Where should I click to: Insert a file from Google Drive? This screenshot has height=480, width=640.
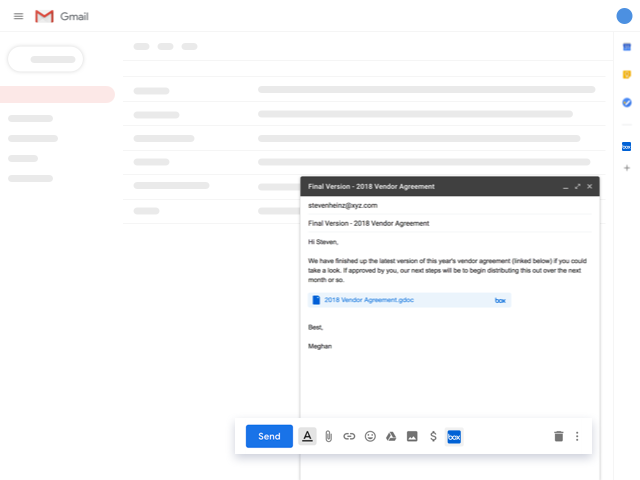[x=391, y=436]
